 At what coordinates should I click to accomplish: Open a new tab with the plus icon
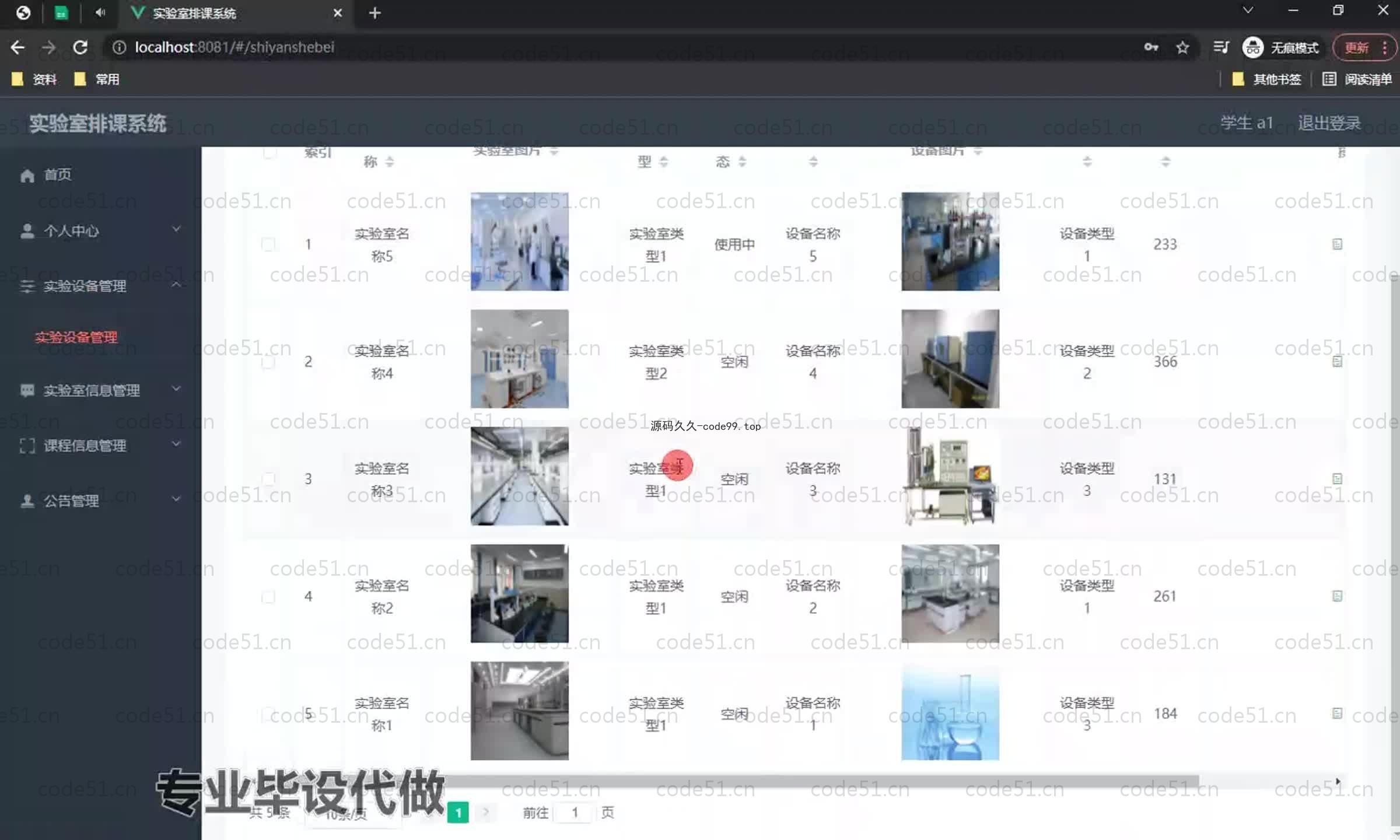tap(375, 13)
